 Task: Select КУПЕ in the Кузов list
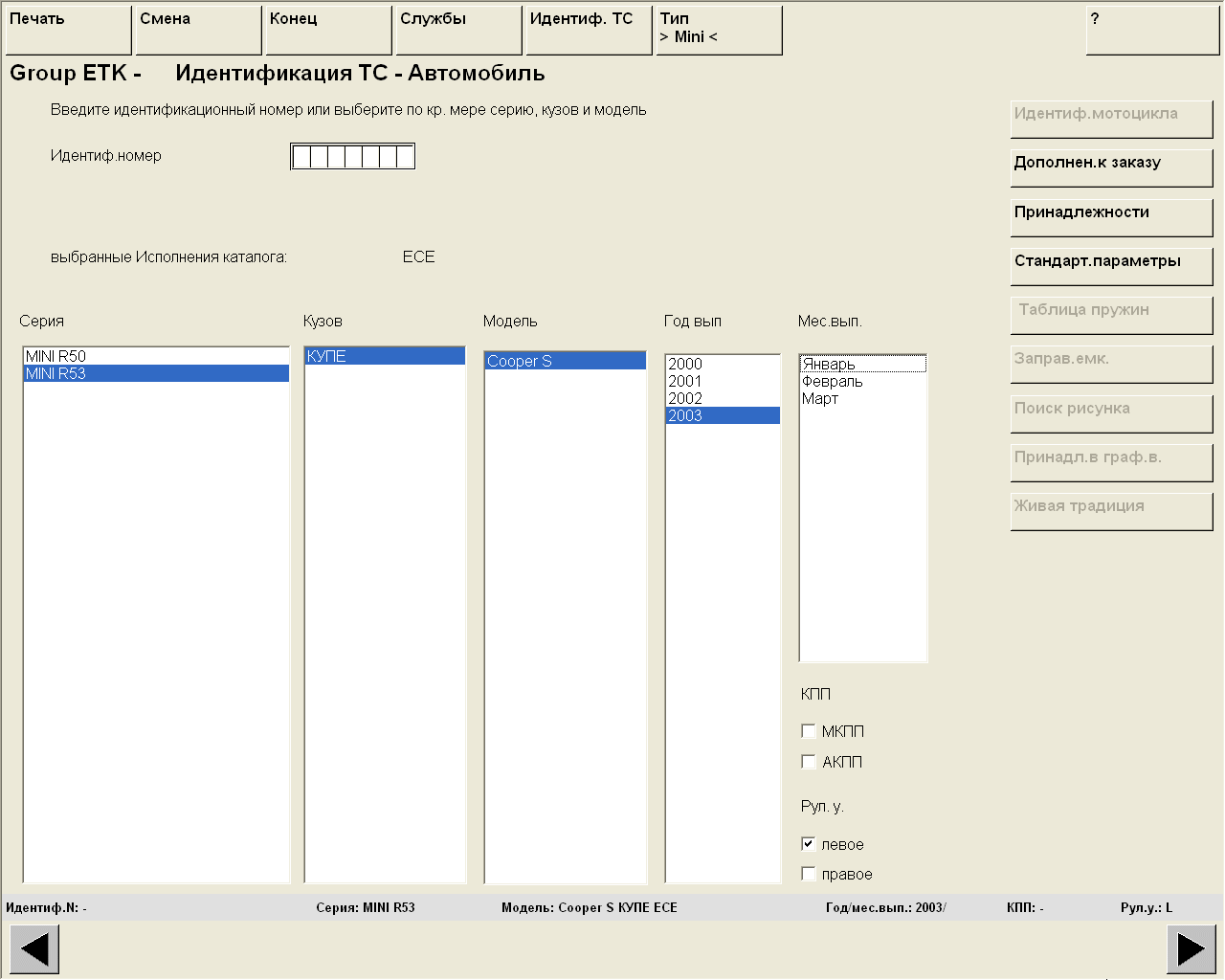[x=385, y=356]
